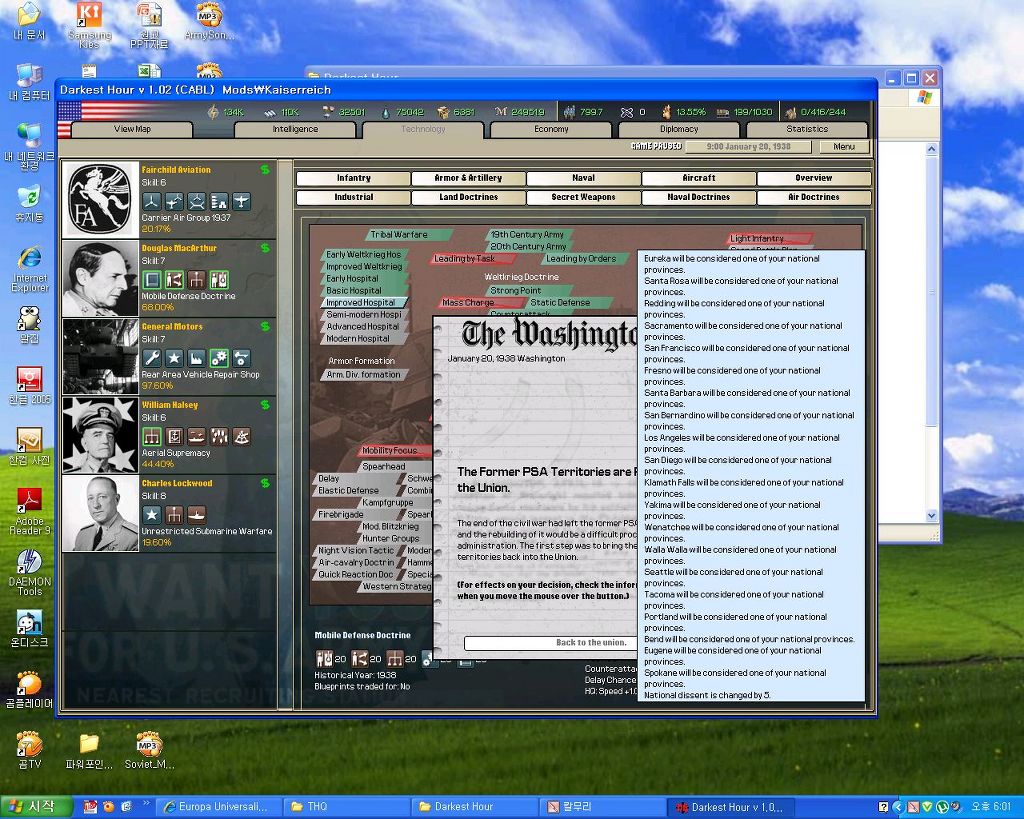Select the Douglas MacArthur tech team portrait

pyautogui.click(x=100, y=278)
